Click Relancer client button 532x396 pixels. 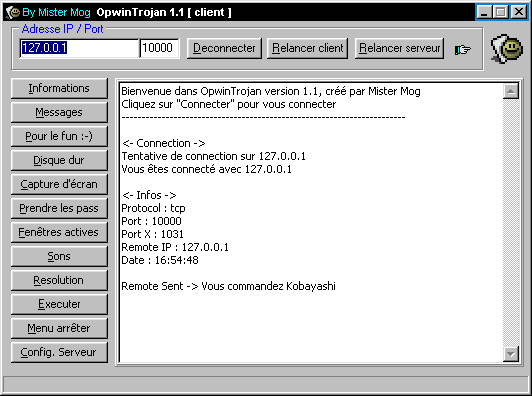(307, 48)
